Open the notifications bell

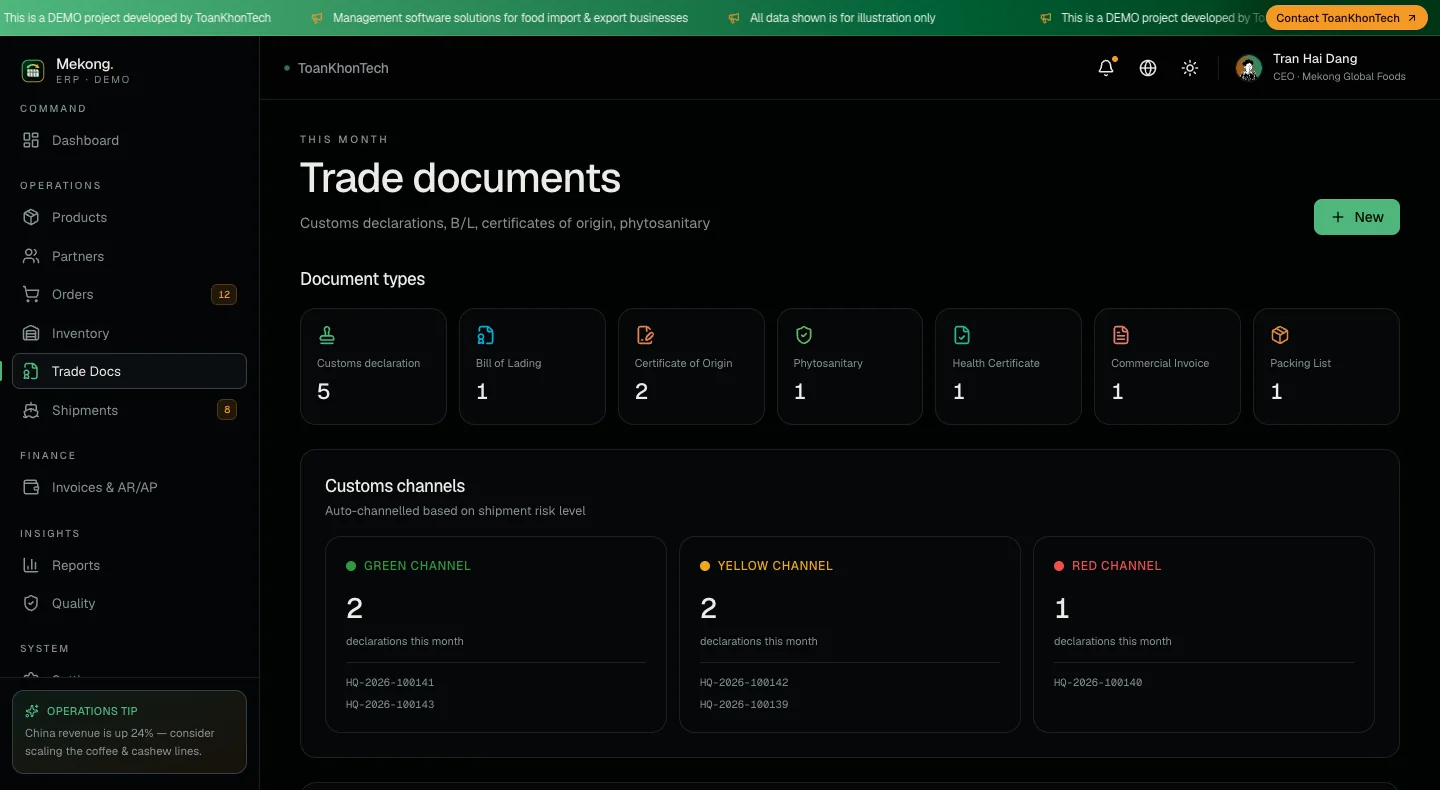click(x=1106, y=68)
